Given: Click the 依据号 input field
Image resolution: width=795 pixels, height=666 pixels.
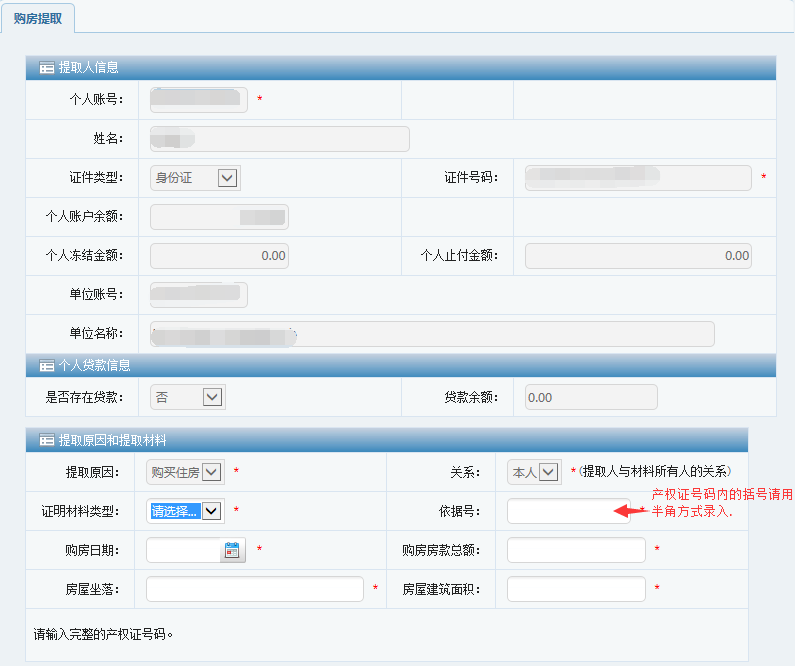Looking at the screenshot, I should pos(568,511).
